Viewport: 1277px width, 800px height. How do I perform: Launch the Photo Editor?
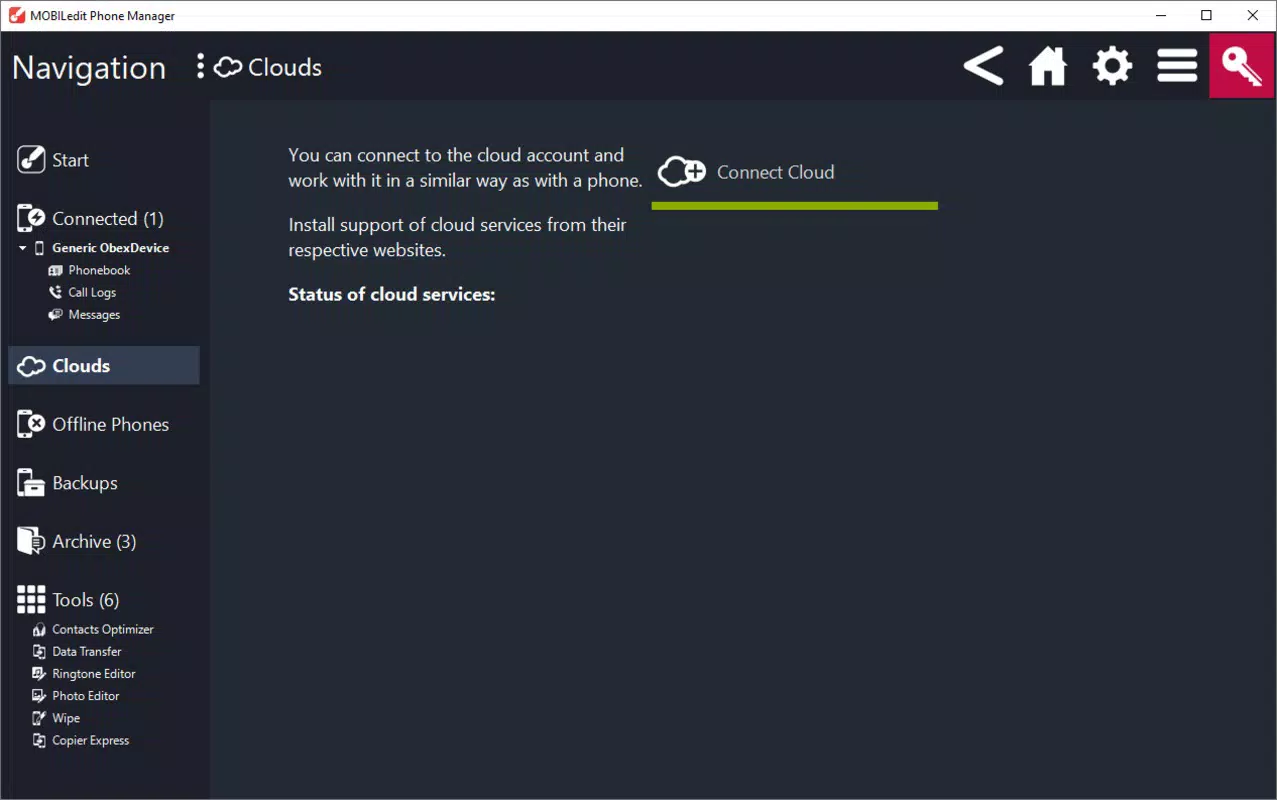[86, 696]
